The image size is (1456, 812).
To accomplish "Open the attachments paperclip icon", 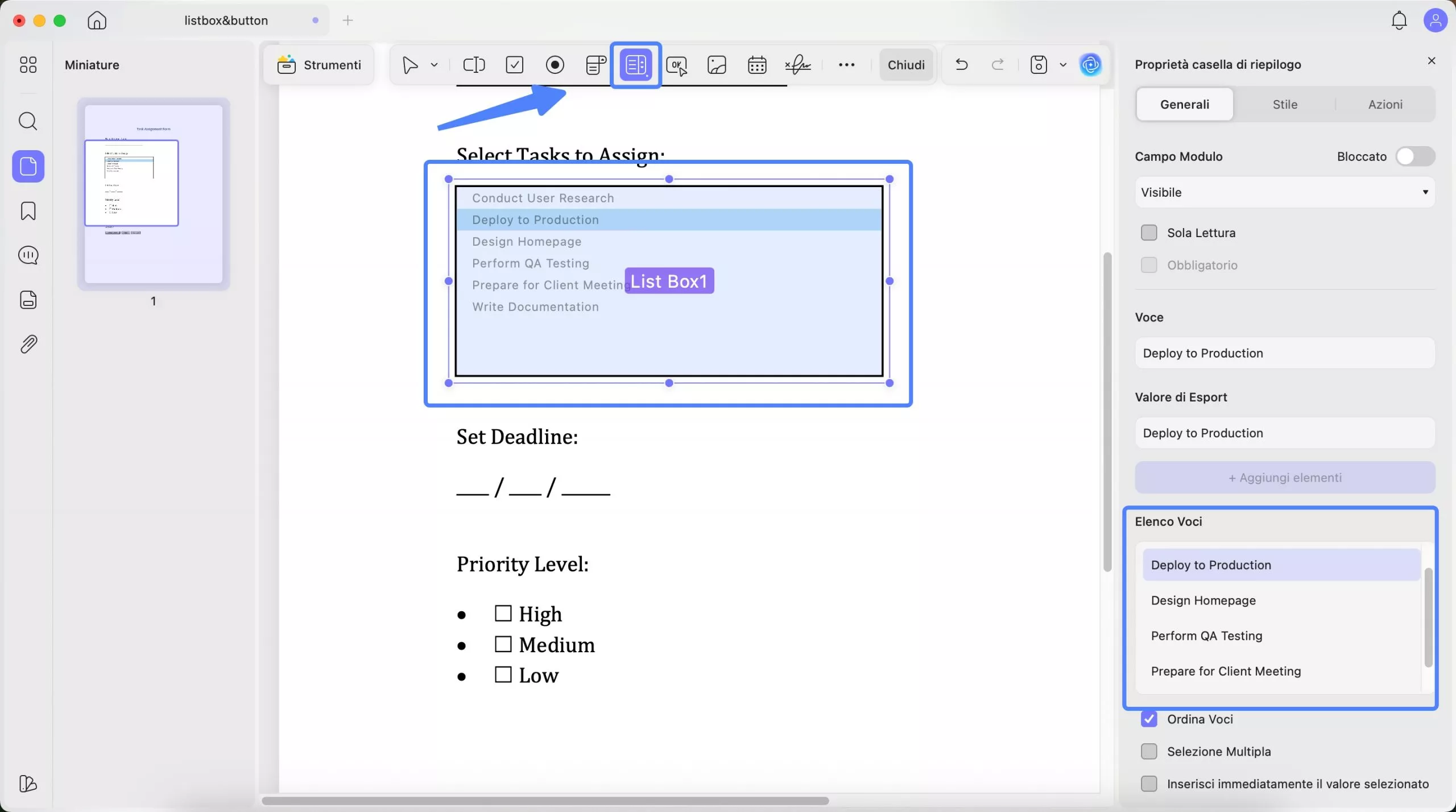I will pos(28,344).
